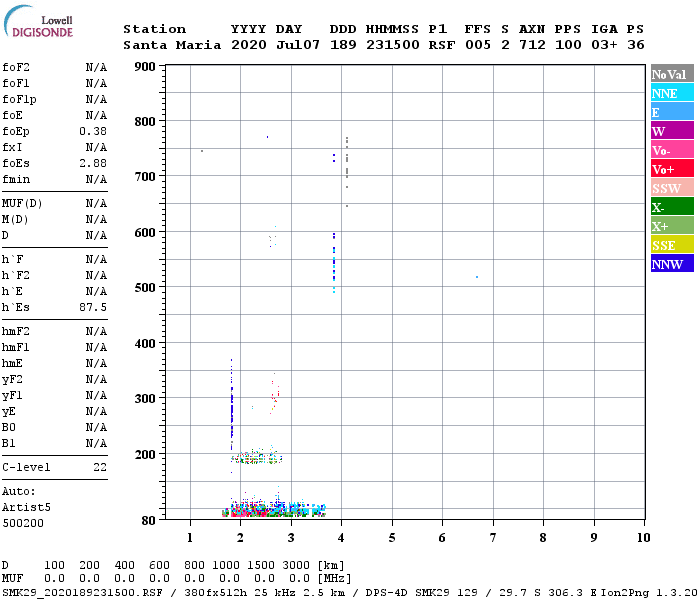
Task: Click the Santa Maria station name
Action: (172, 45)
